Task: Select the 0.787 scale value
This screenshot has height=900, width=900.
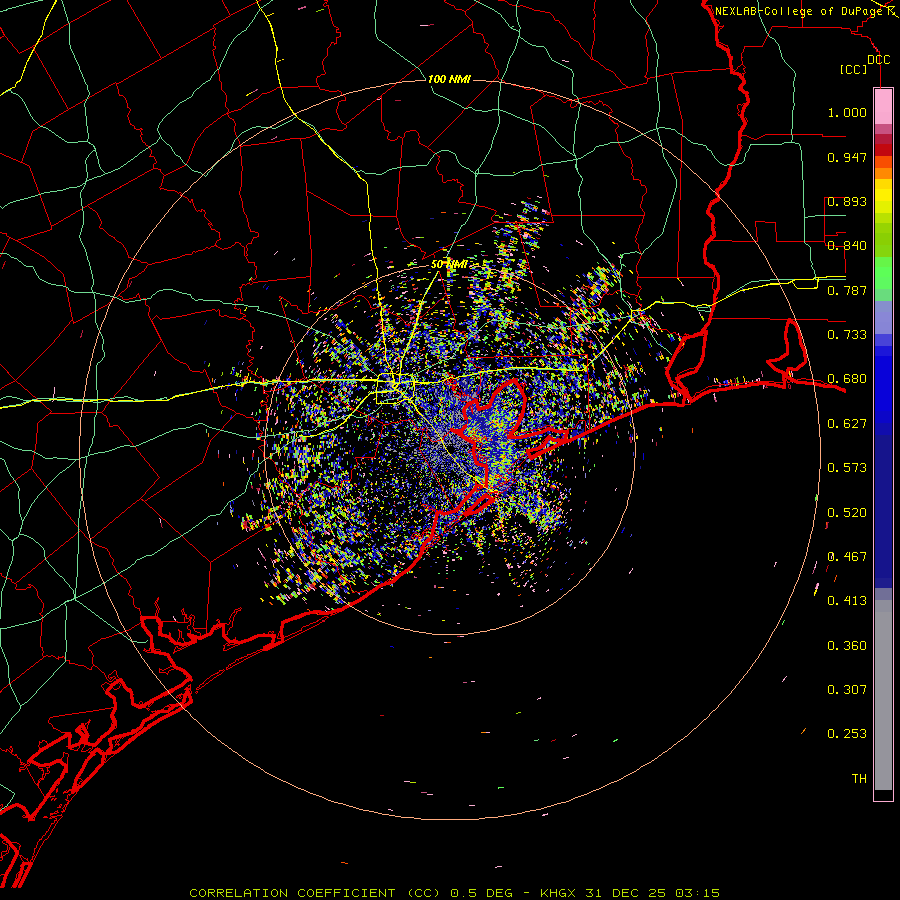Action: (847, 290)
